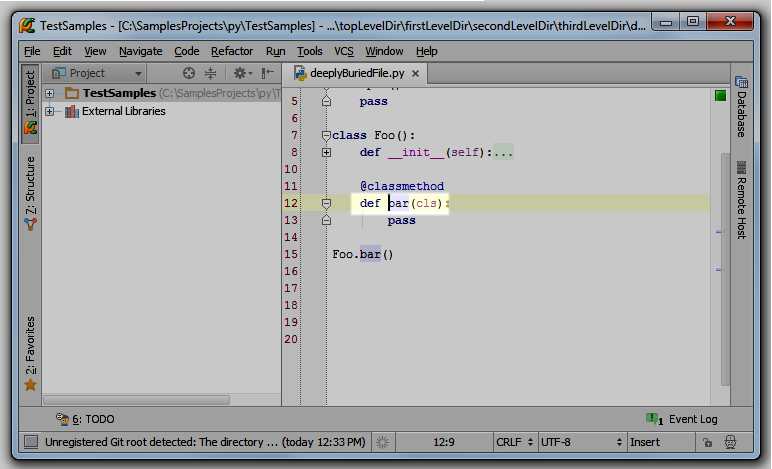Open the 1: Project sidebar tab
Screen dimensions: 772x469
(30, 103)
